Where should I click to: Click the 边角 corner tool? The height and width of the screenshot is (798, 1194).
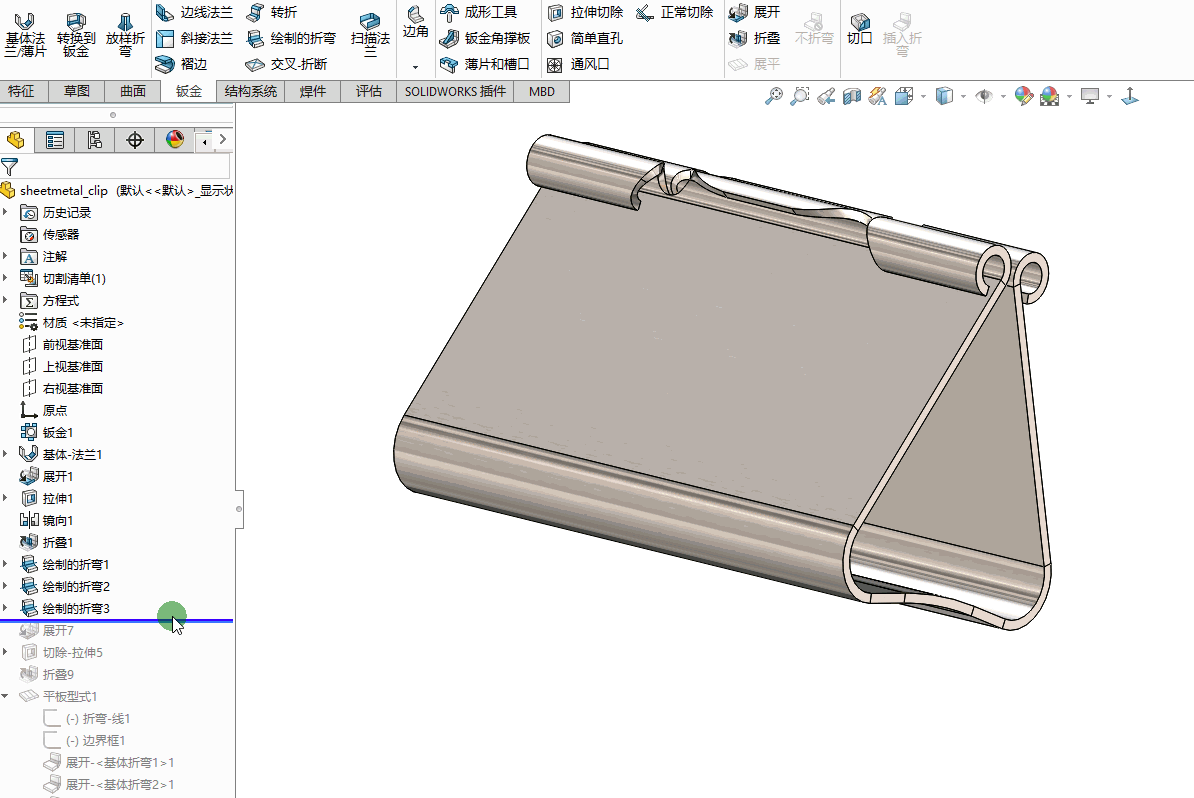click(x=415, y=23)
